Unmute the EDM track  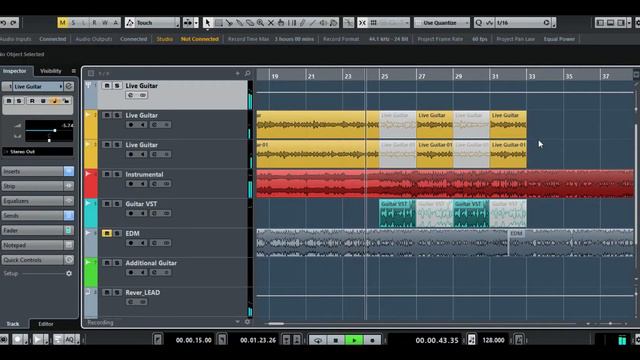pos(107,233)
